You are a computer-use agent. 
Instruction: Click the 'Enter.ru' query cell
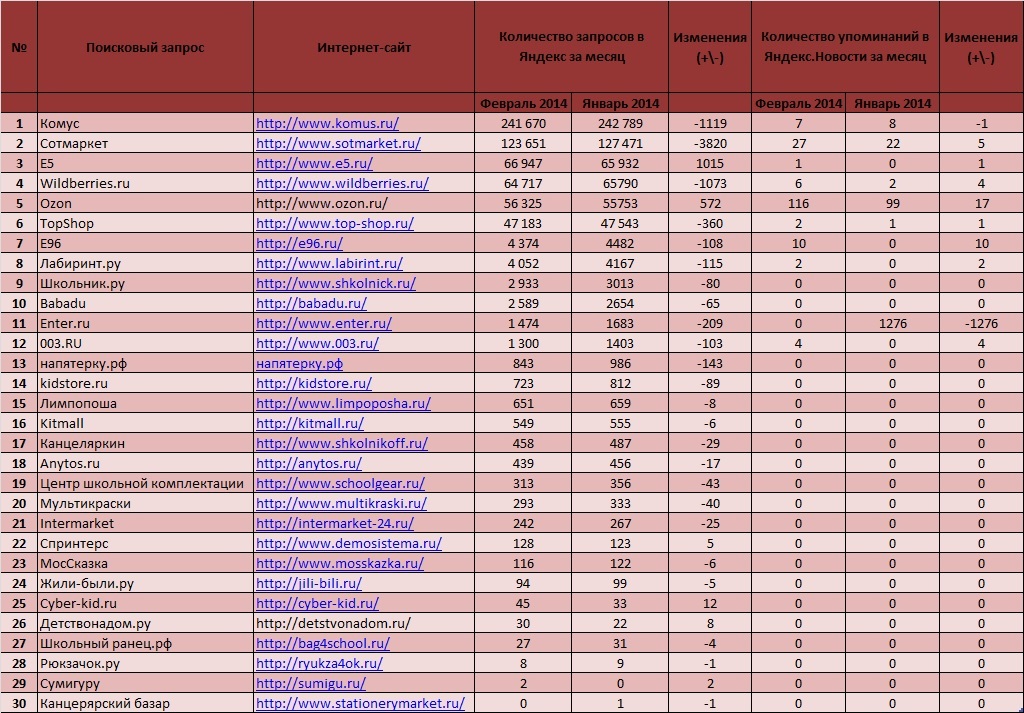click(145, 323)
